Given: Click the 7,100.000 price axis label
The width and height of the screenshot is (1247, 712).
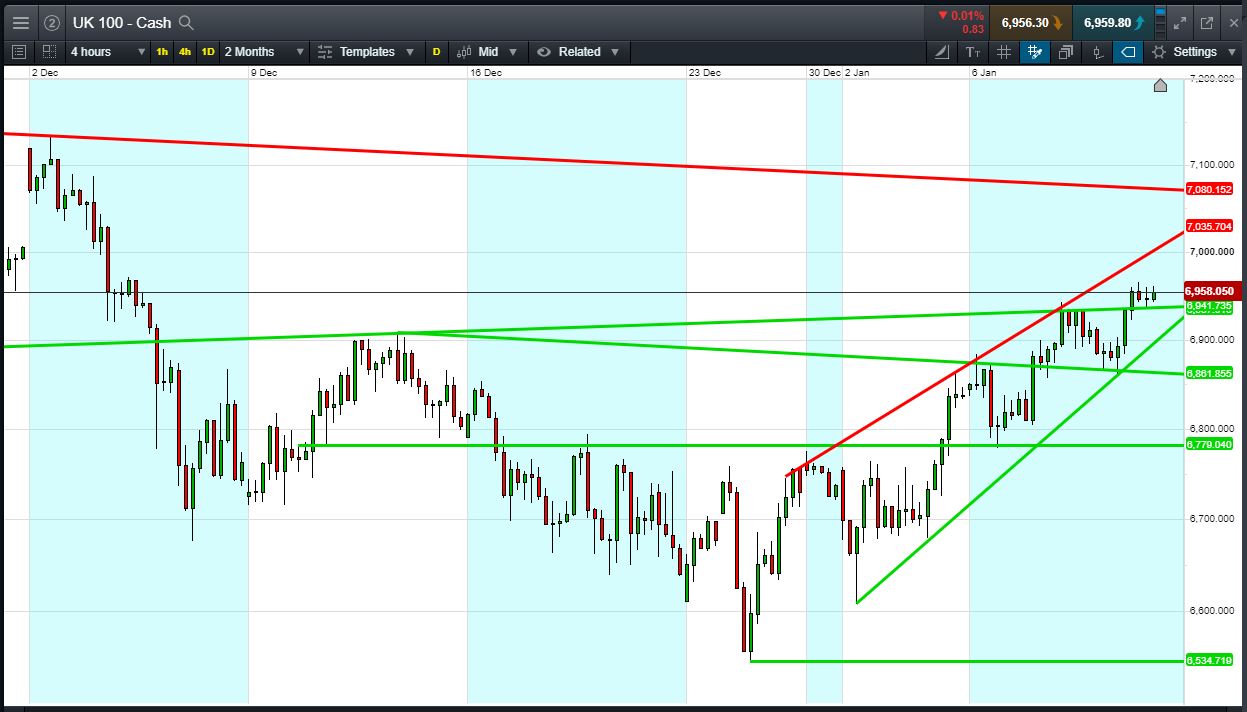Looking at the screenshot, I should point(1211,164).
